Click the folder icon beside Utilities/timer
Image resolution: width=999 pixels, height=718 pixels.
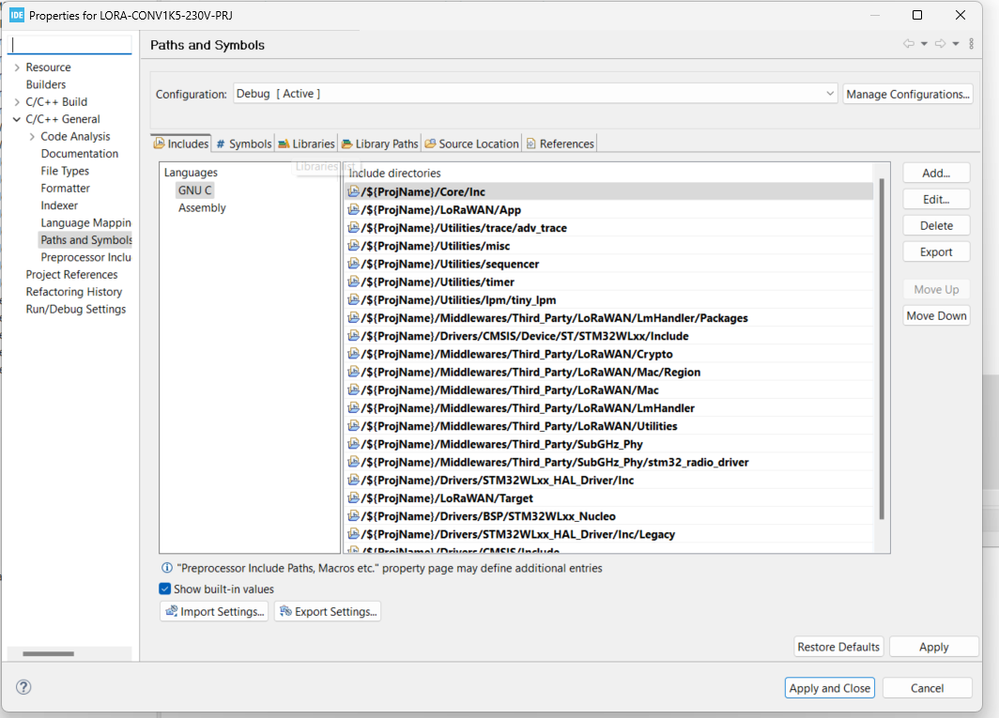click(x=353, y=281)
